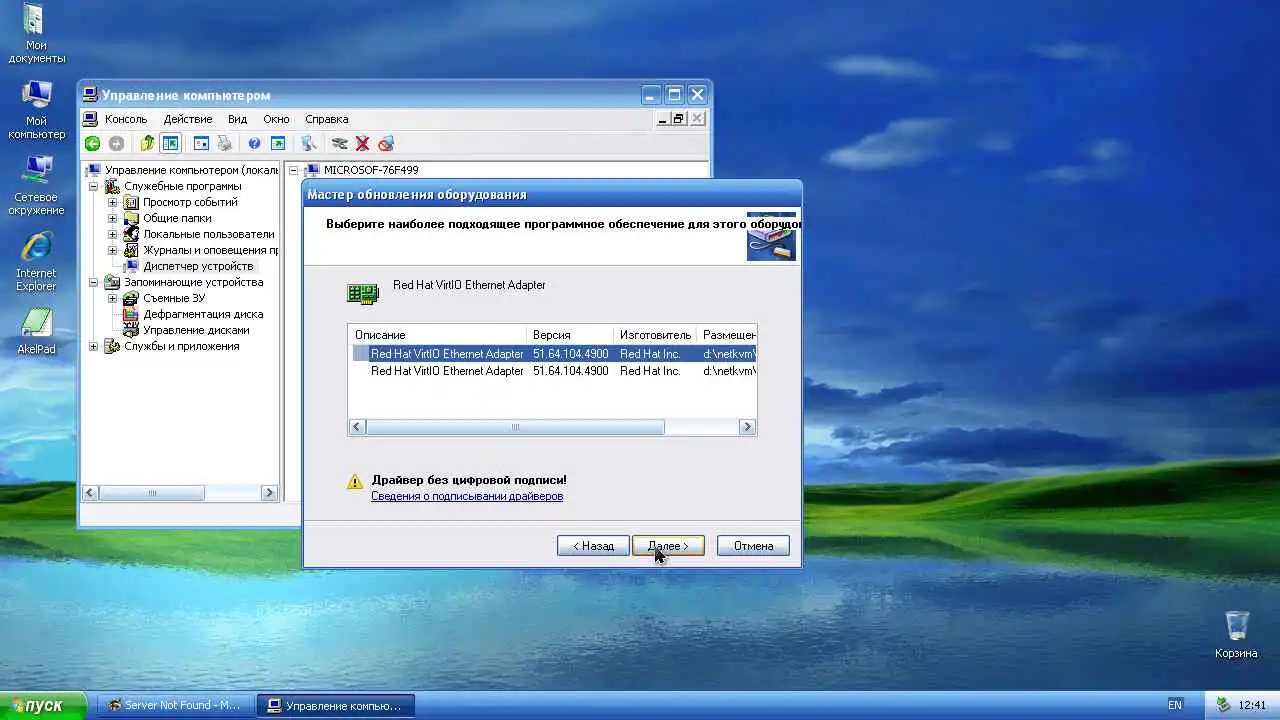Collapse the Служебные программы tree node

pos(94,186)
